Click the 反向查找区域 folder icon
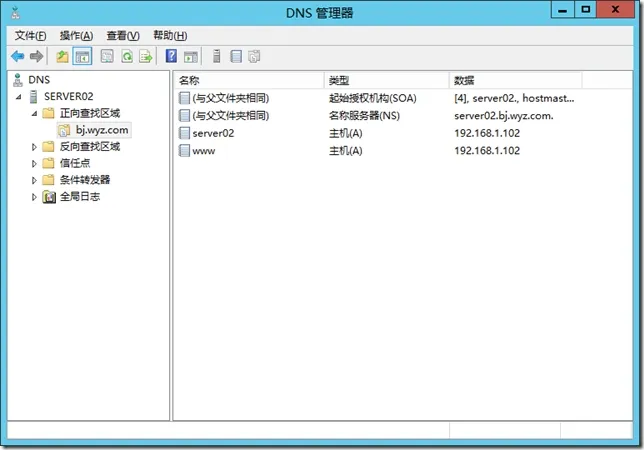Screen dimensions: 644x450 [x=48, y=147]
